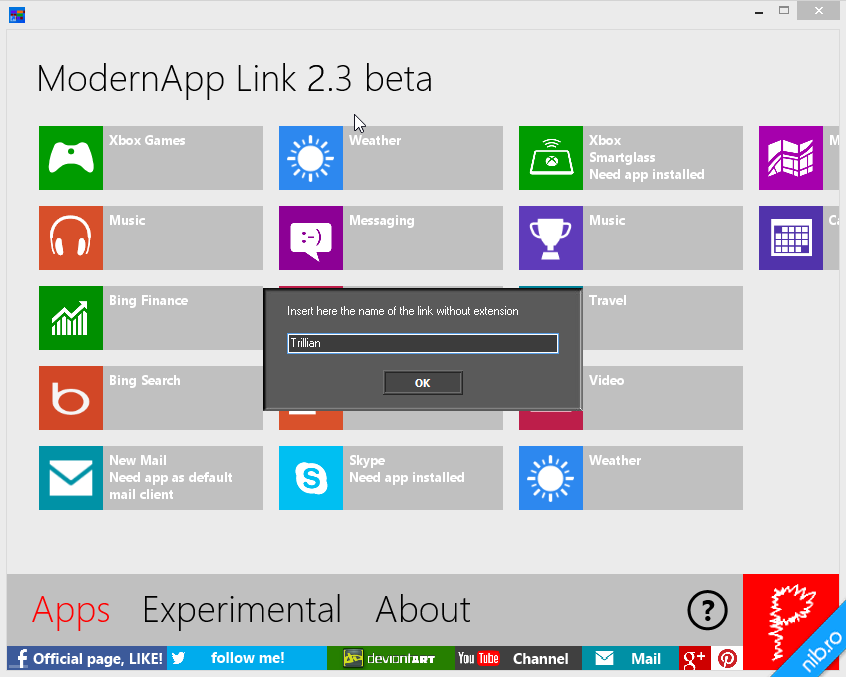846x677 pixels.
Task: Click the Skype Need app installed text
Action: (407, 477)
